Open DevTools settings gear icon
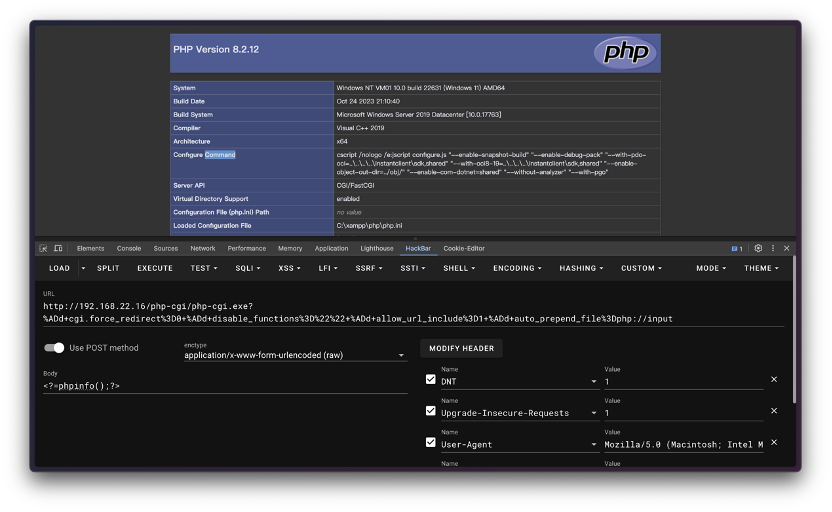Image resolution: width=832 pixels, height=512 pixels. pos(758,248)
